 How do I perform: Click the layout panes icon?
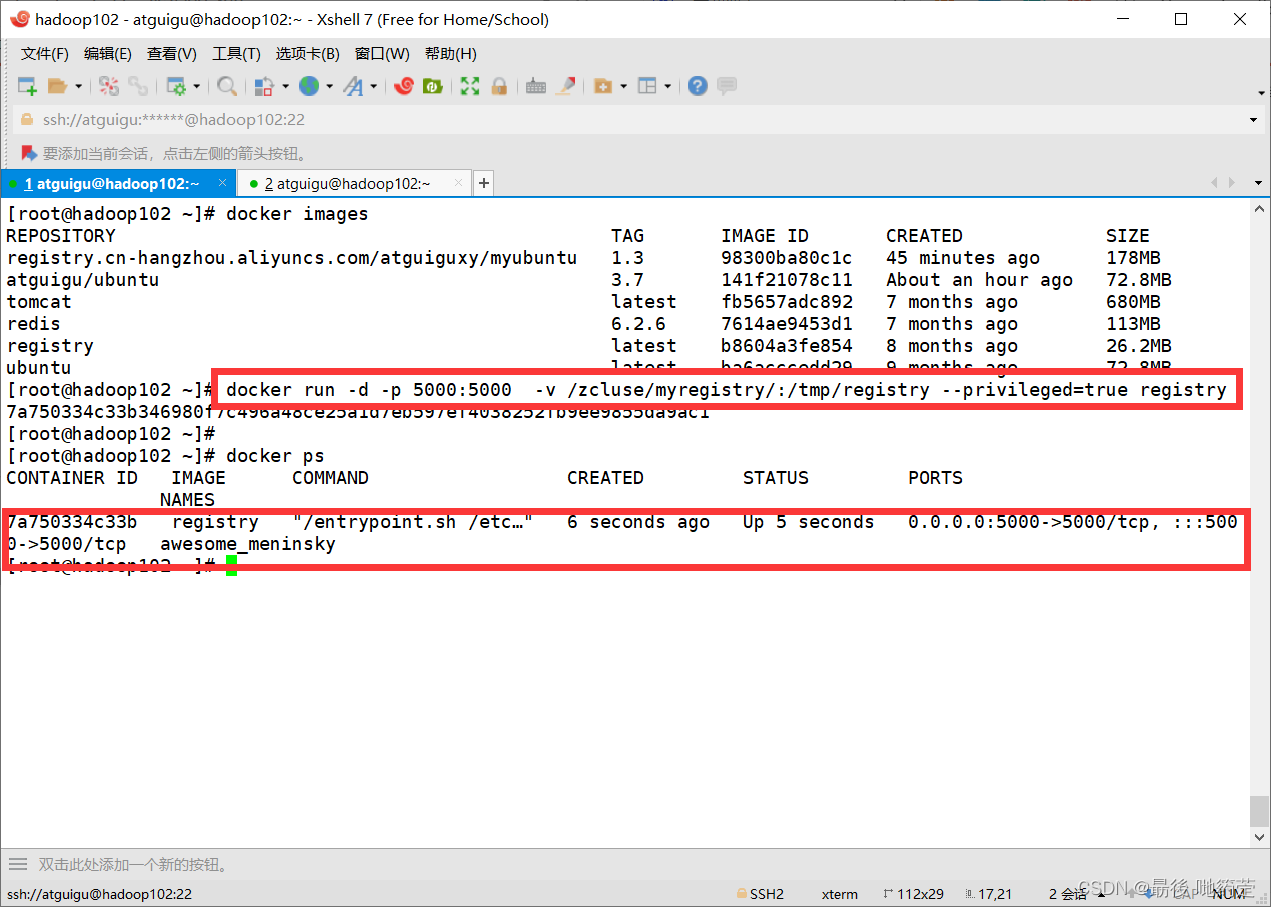tap(647, 86)
